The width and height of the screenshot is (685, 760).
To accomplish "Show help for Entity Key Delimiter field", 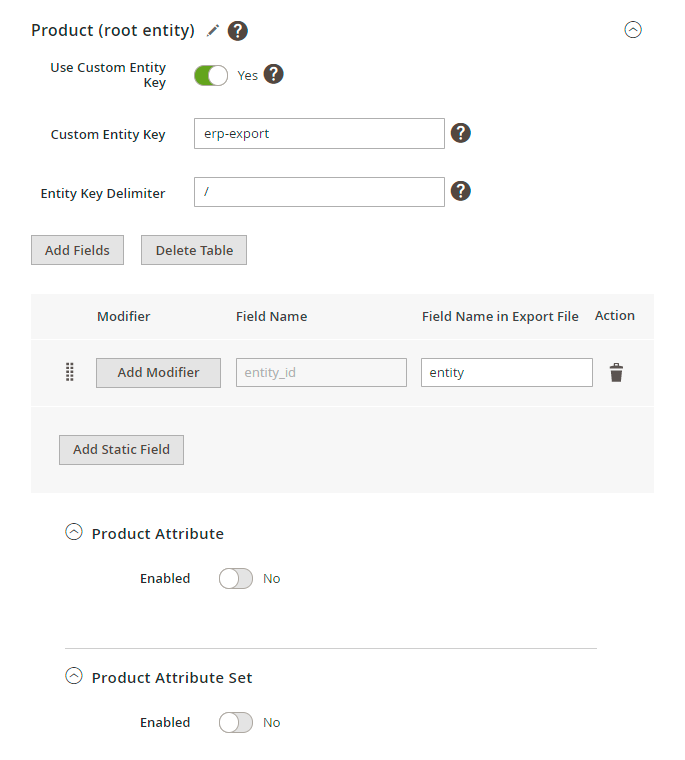I will tap(460, 191).
